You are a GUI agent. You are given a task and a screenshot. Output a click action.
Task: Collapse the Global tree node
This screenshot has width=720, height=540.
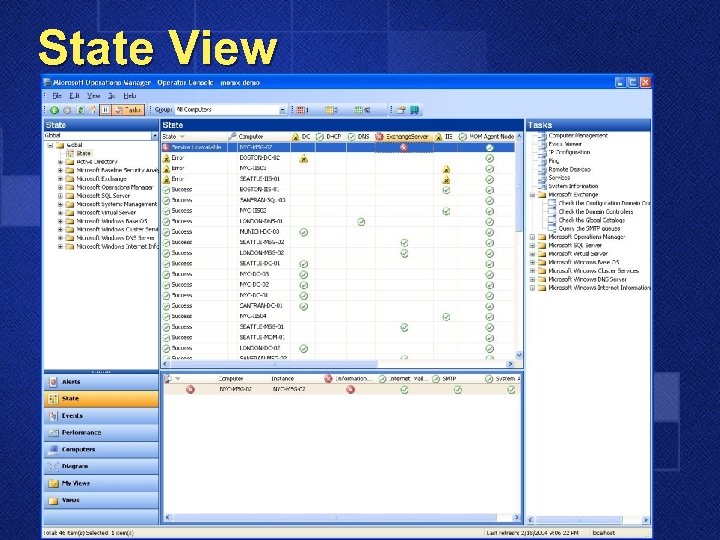coord(50,145)
